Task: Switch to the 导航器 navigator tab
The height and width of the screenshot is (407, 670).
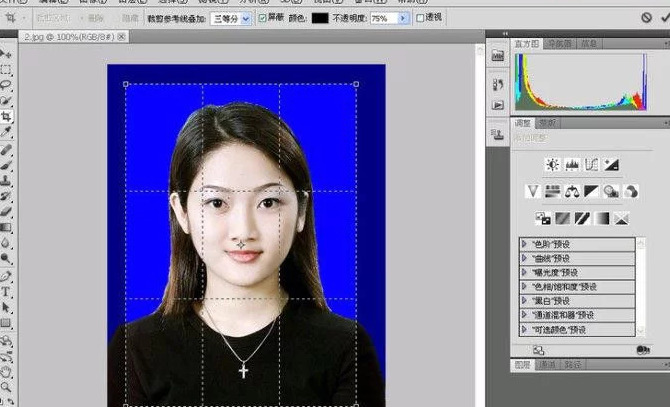Action: click(560, 44)
